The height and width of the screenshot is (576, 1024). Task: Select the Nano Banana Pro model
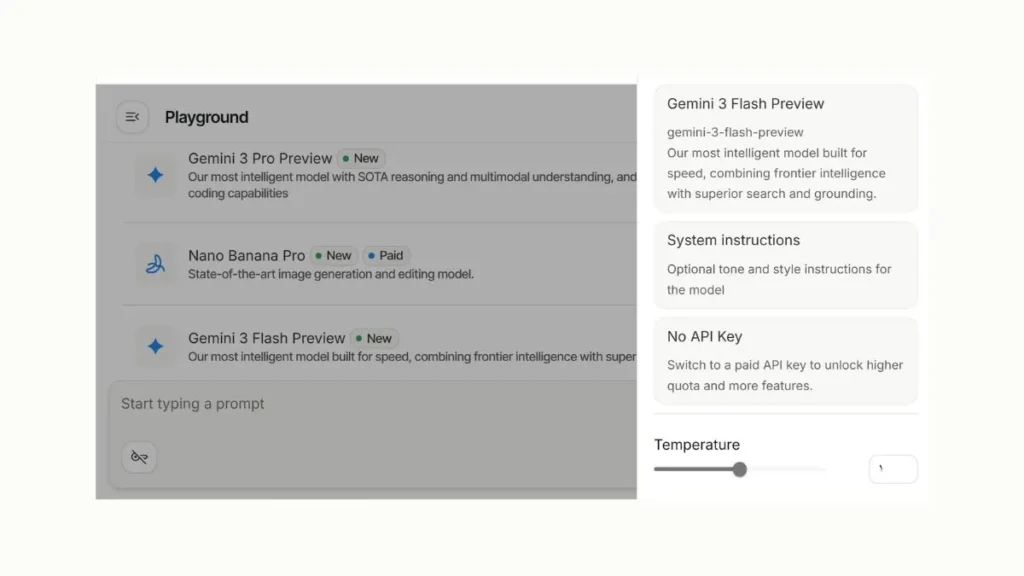click(x=248, y=255)
